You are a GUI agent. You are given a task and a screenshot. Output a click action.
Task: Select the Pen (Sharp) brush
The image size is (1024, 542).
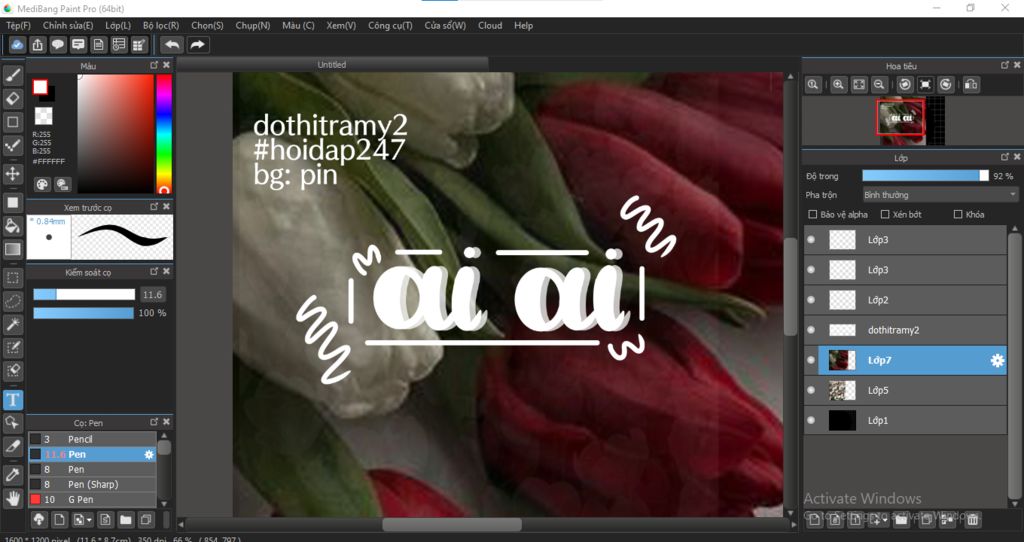pos(92,485)
